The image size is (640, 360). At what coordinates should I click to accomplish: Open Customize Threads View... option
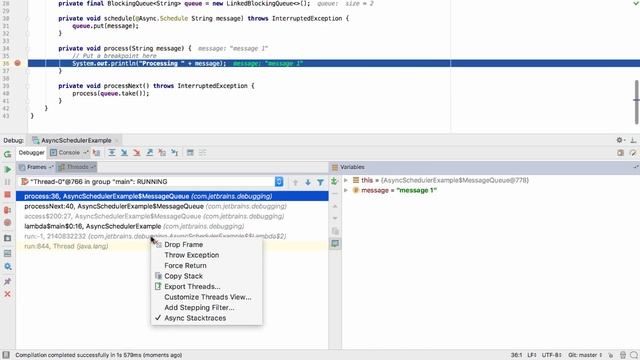pos(206,297)
